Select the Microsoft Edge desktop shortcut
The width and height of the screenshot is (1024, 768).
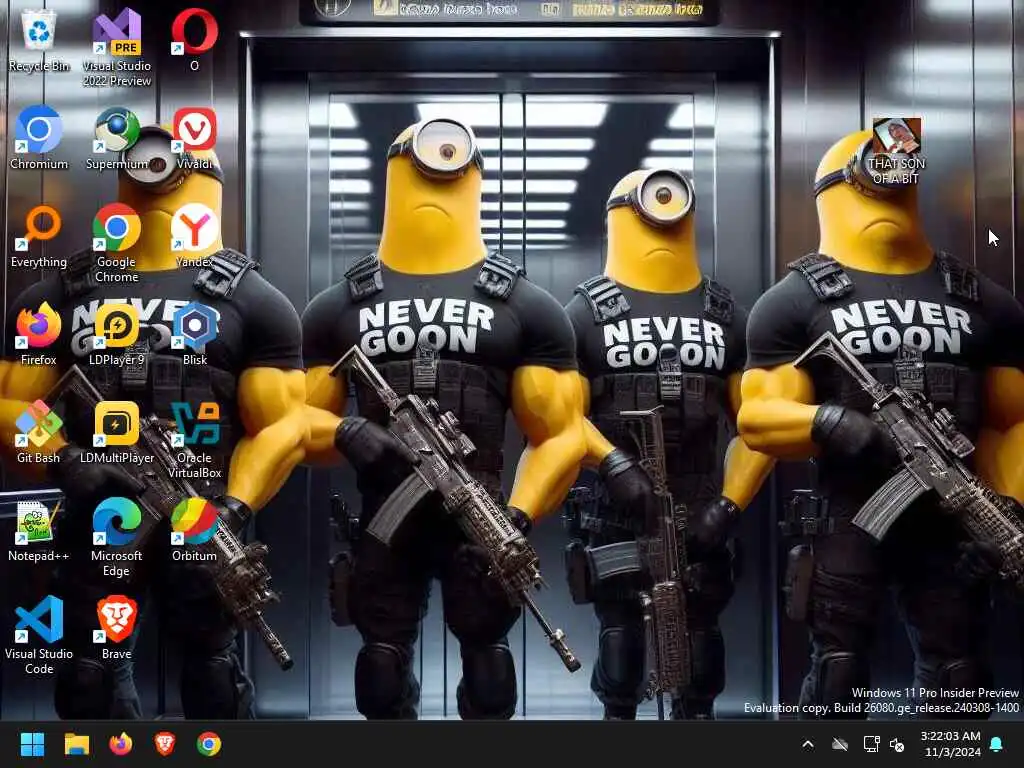(116, 537)
